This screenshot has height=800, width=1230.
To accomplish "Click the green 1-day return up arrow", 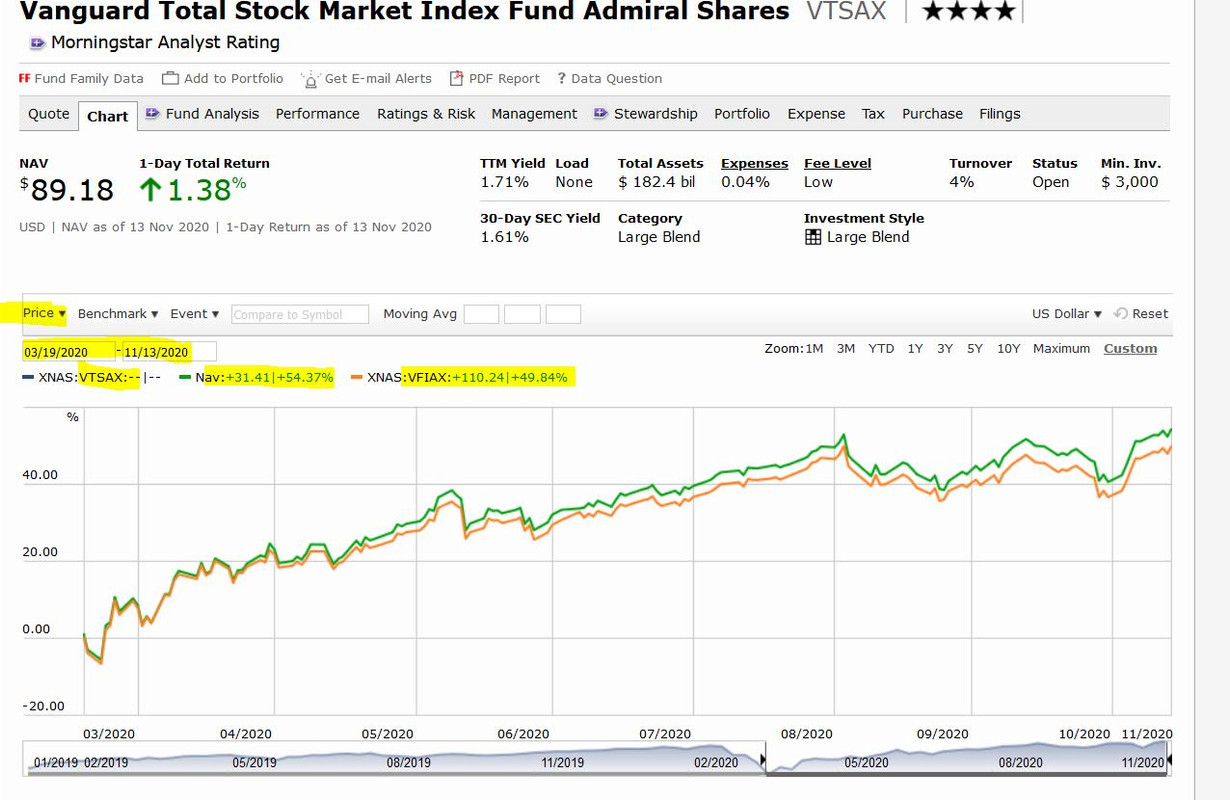I will (x=150, y=188).
